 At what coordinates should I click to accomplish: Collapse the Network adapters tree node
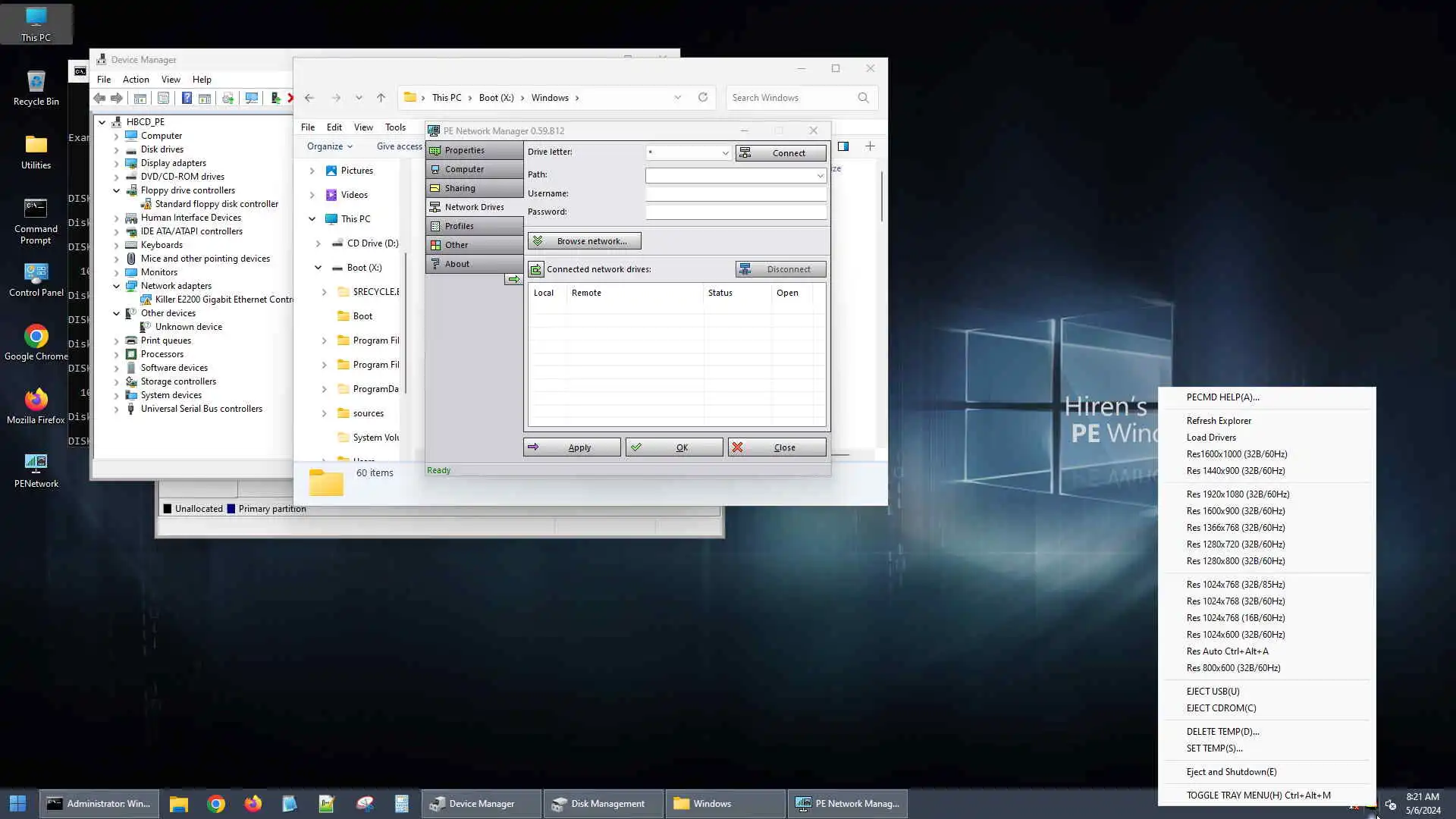(117, 286)
